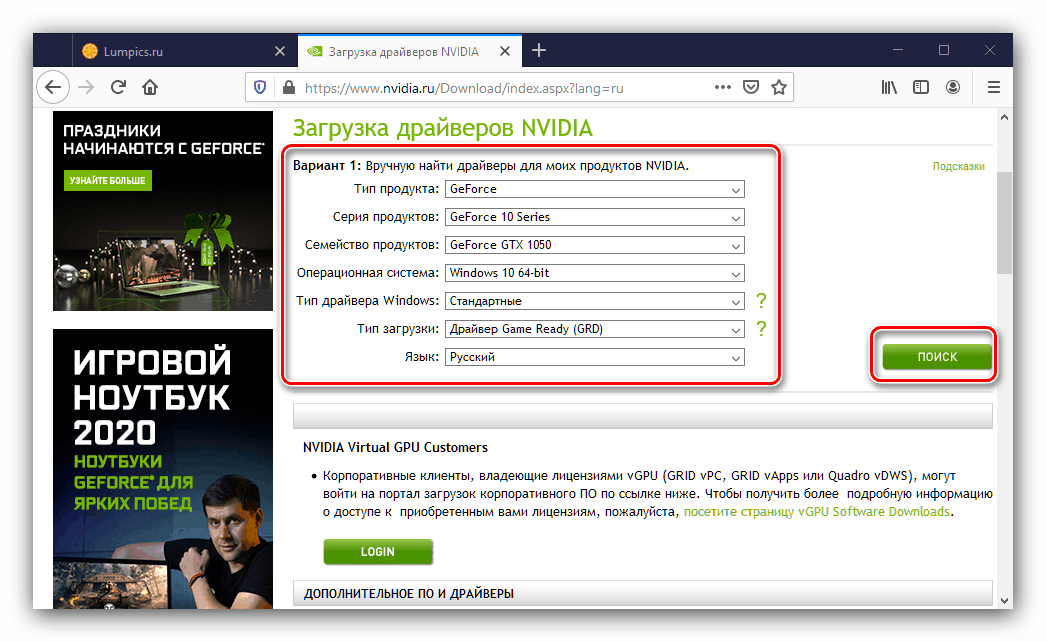
Task: Expand the 'Тип продукта' GeForce dropdown
Action: click(x=594, y=189)
